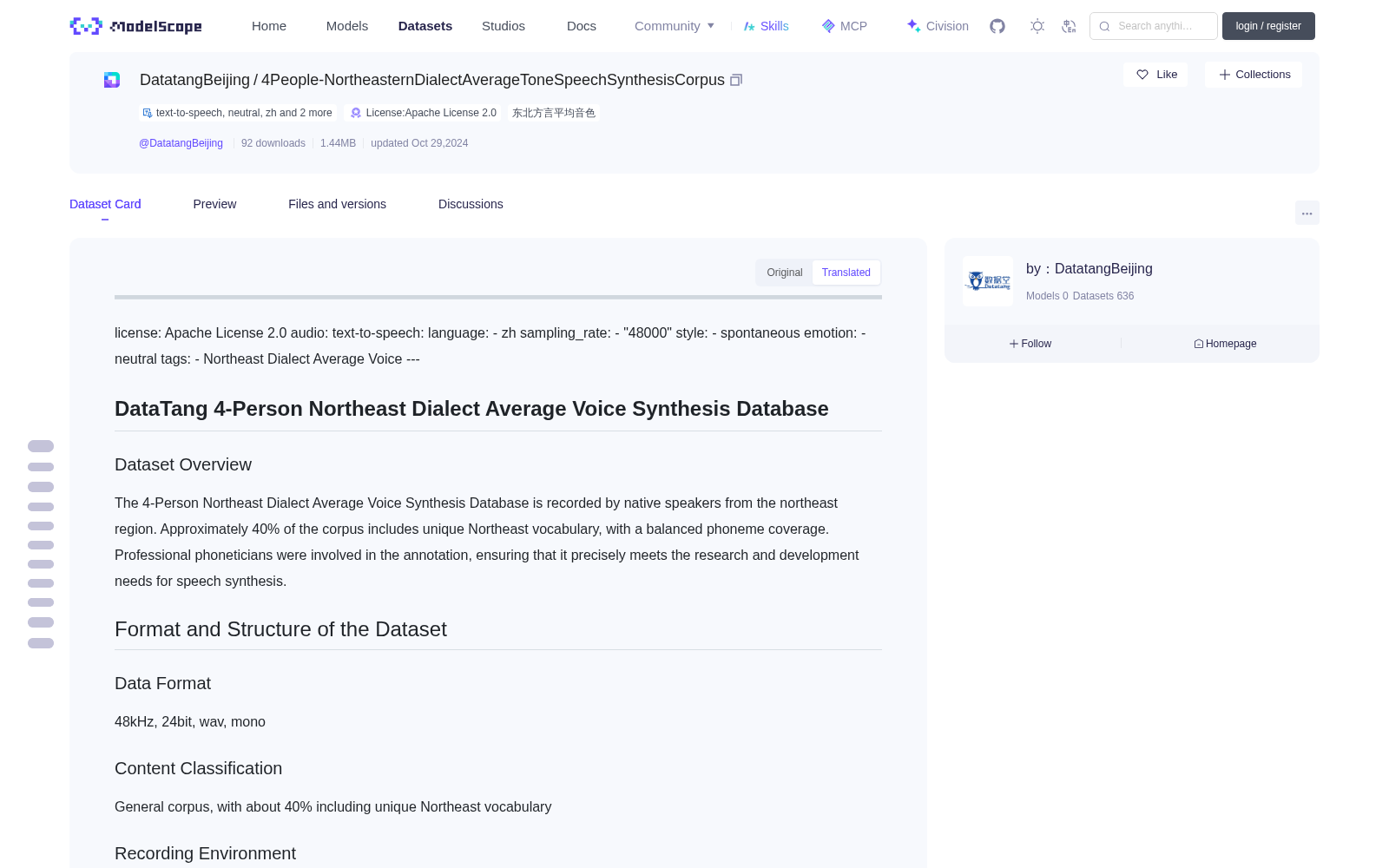1389x868 pixels.
Task: Click the 'Data Format' heading
Action: (x=162, y=683)
